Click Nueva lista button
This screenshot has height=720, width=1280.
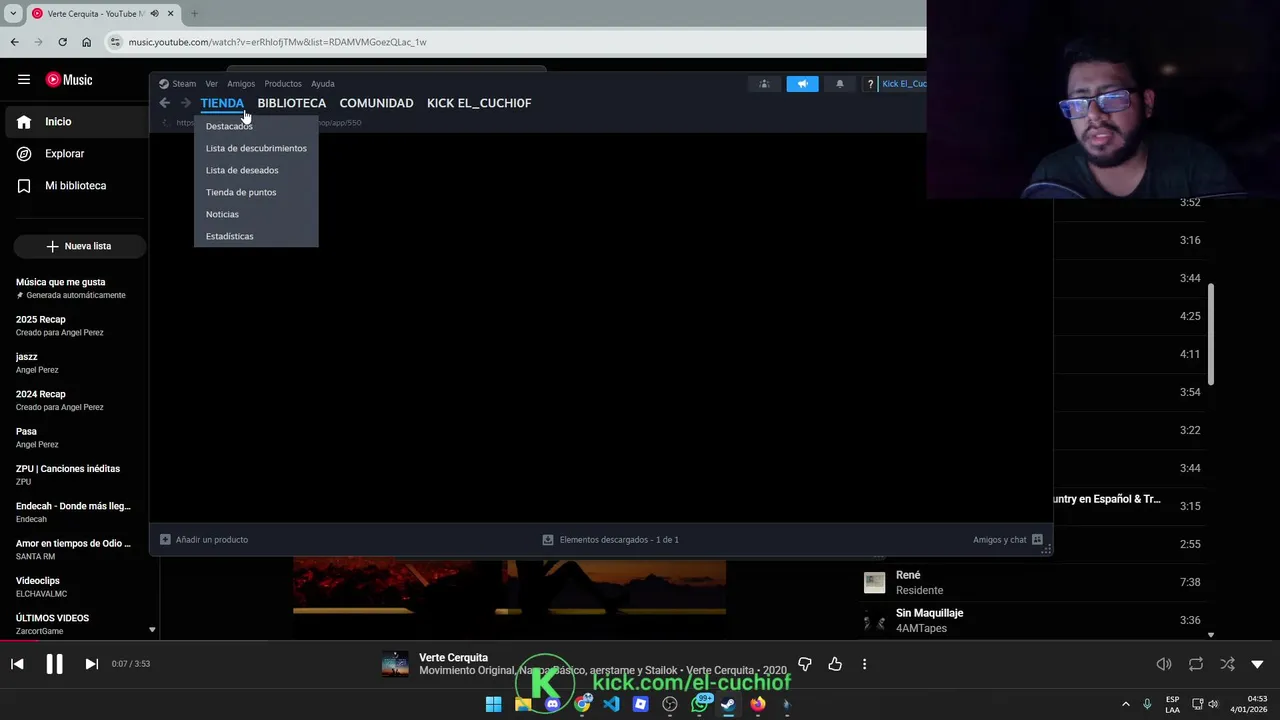[79, 246]
